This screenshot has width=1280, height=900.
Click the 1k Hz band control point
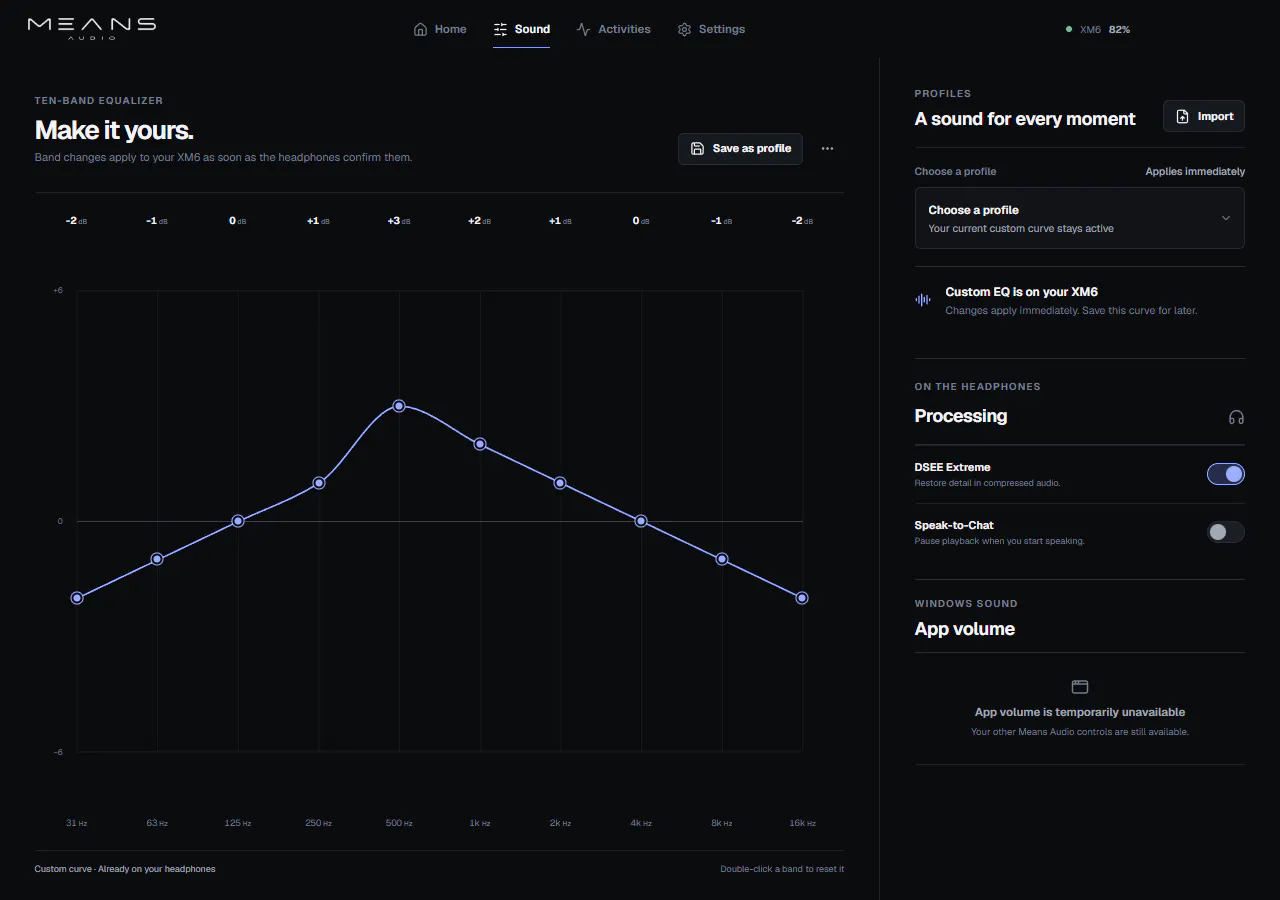pyautogui.click(x=480, y=444)
